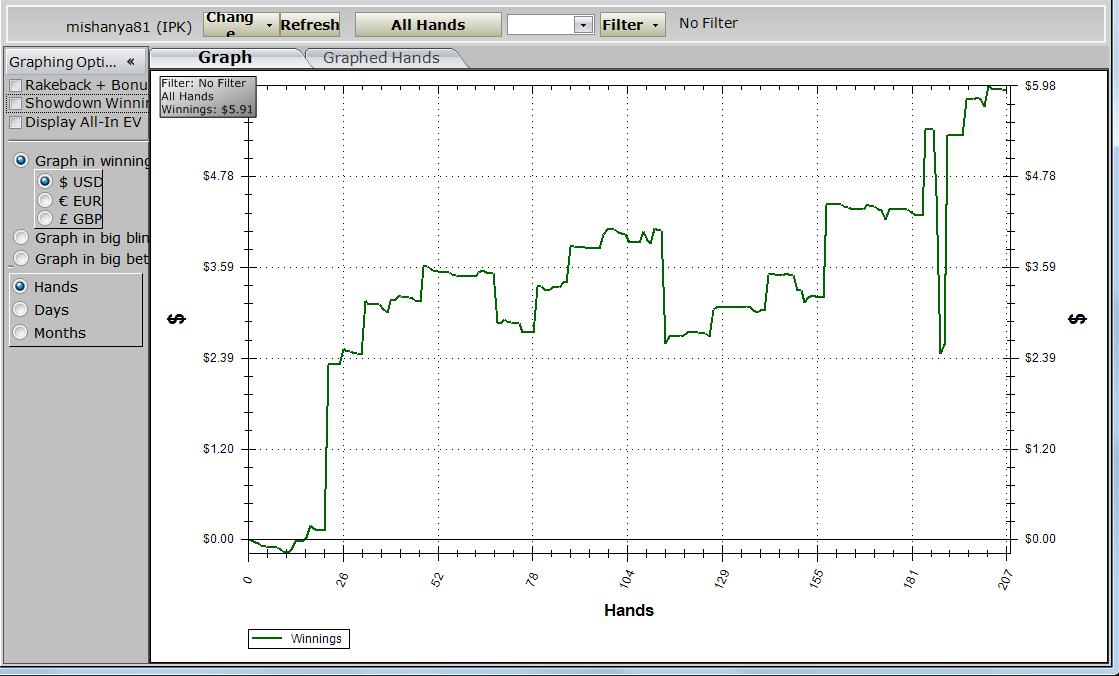Select Graph in big blinds option
Screen dimensions: 1119x676
(21, 238)
